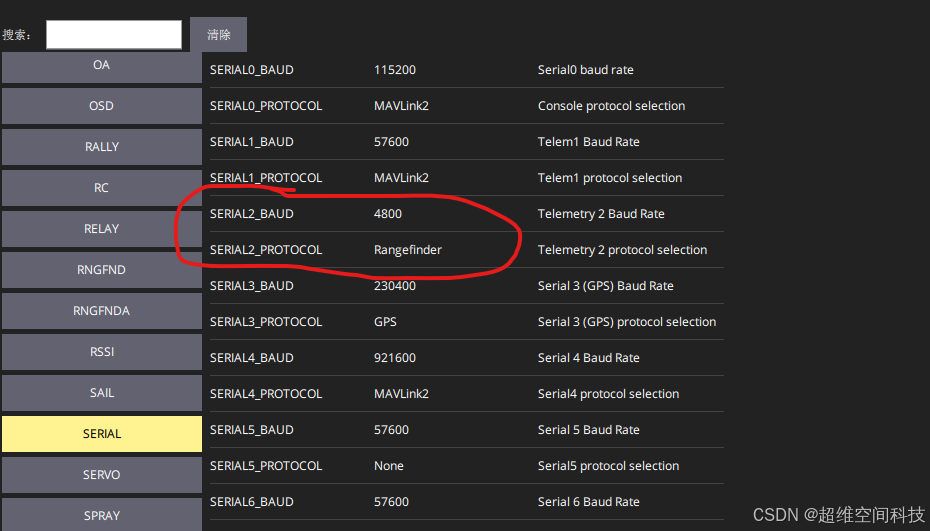Image resolution: width=930 pixels, height=531 pixels.
Task: Click the Serial0 baud rate description
Action: tap(585, 70)
